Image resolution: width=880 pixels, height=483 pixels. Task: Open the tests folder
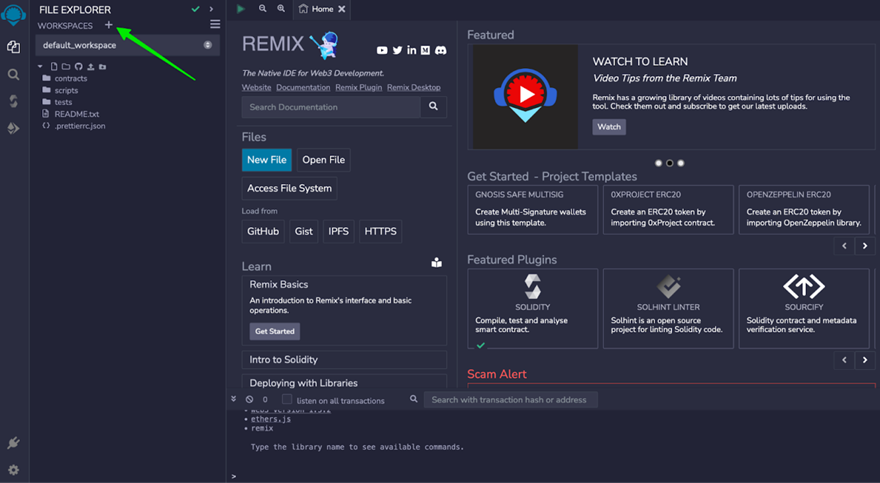click(x=63, y=102)
